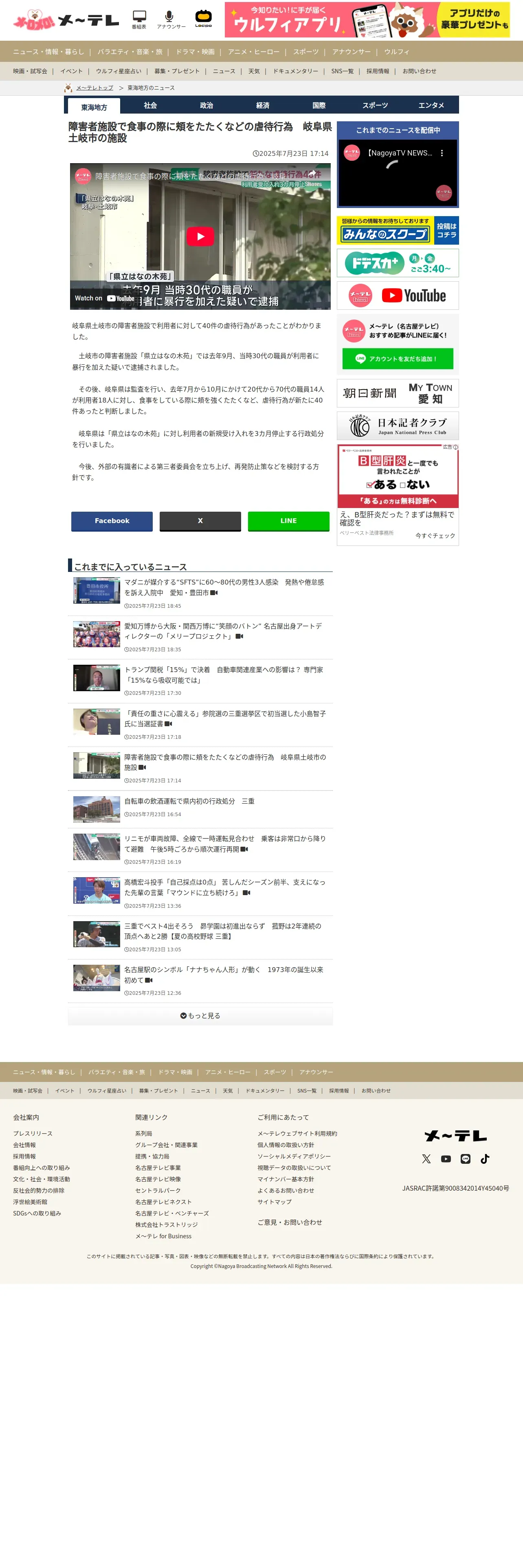Open the みんなのスクープ banner
Viewport: 523px width, 1568px height.
point(398,230)
